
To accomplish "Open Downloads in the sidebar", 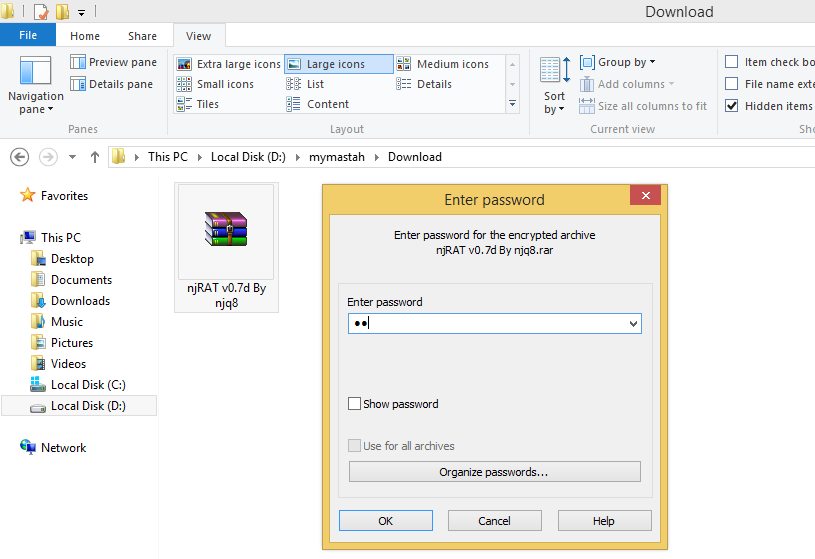I will tap(70, 301).
